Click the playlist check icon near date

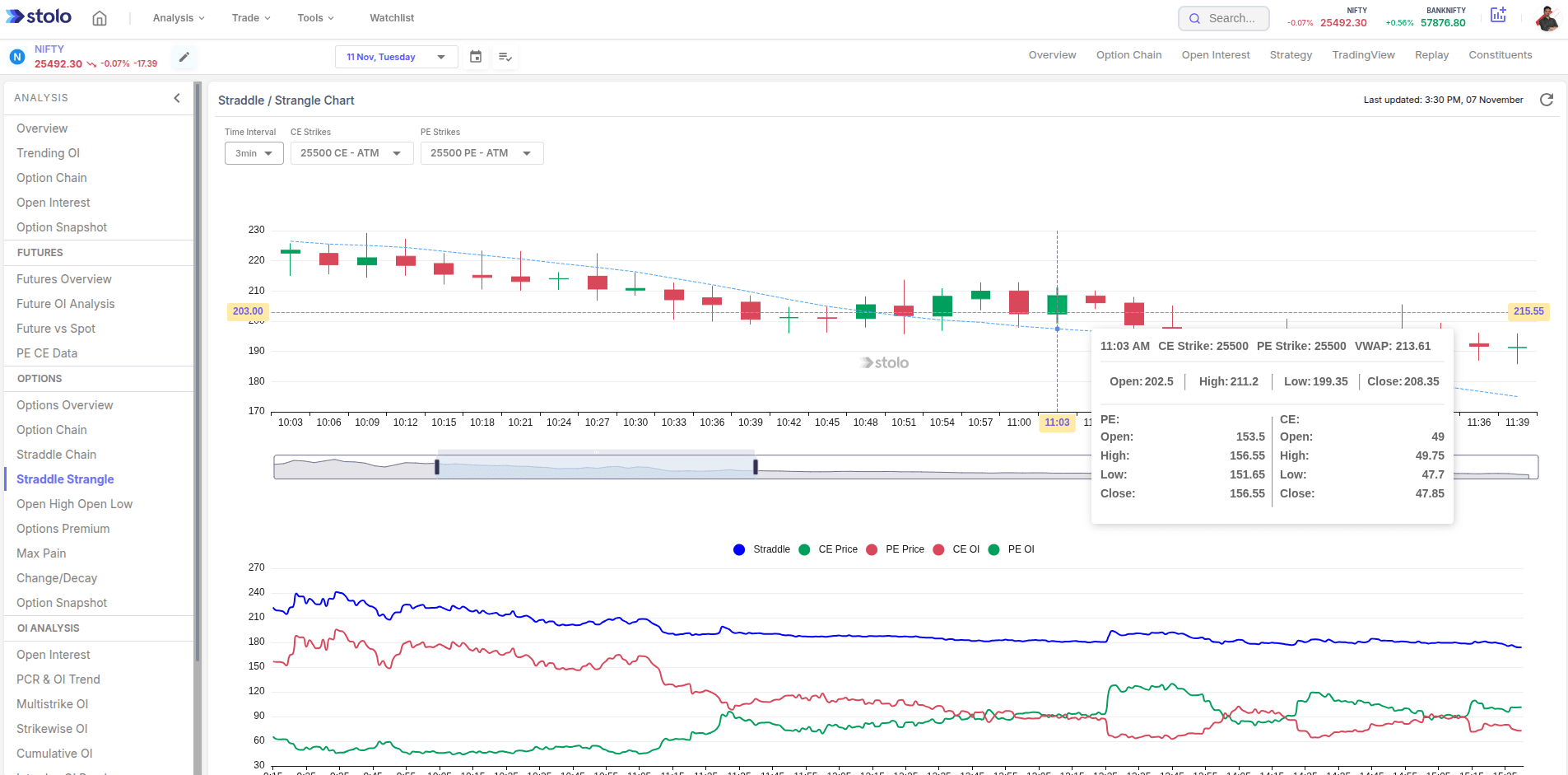pos(505,57)
